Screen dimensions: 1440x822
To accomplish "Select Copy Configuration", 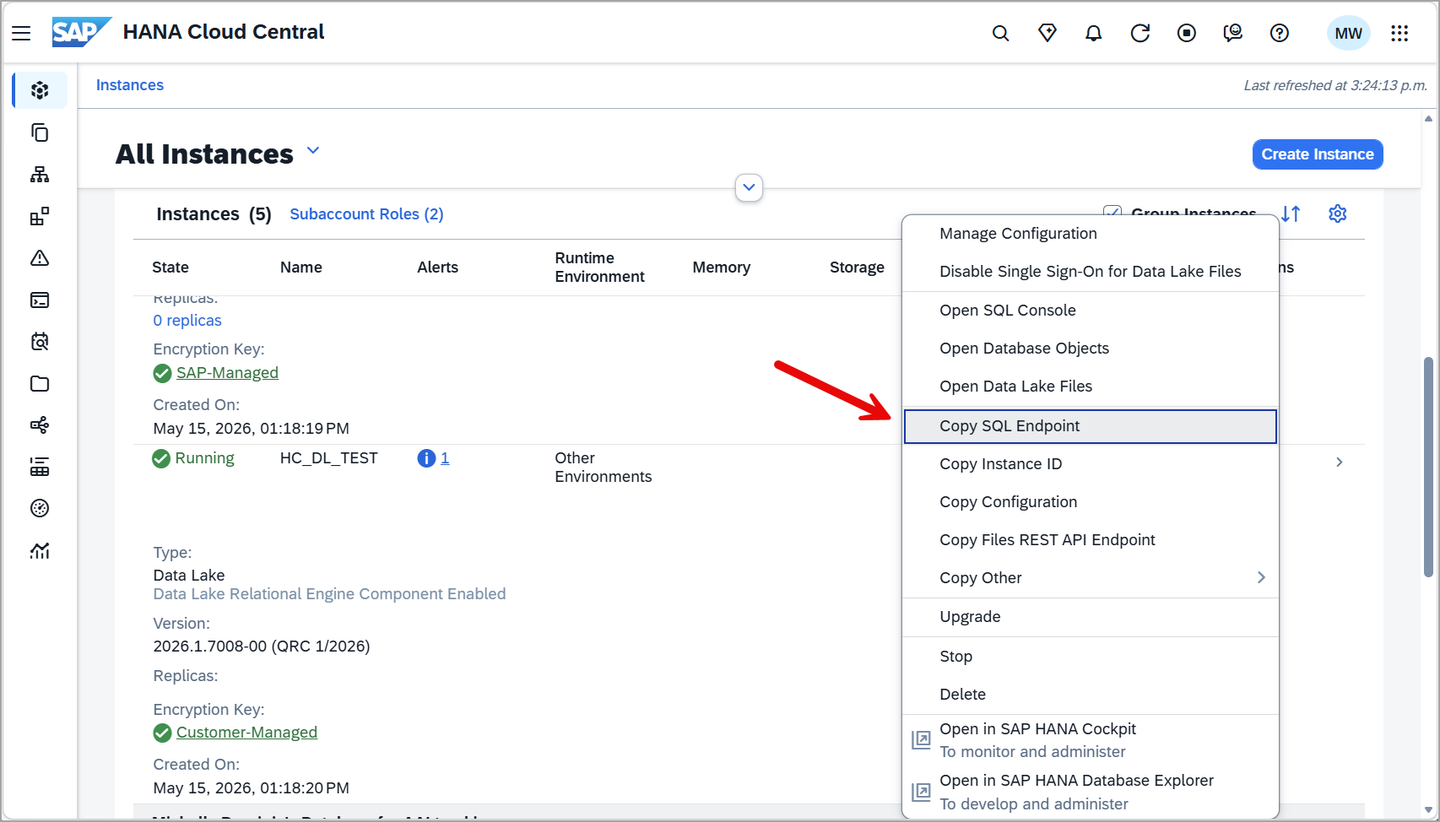I will click(x=1090, y=502).
